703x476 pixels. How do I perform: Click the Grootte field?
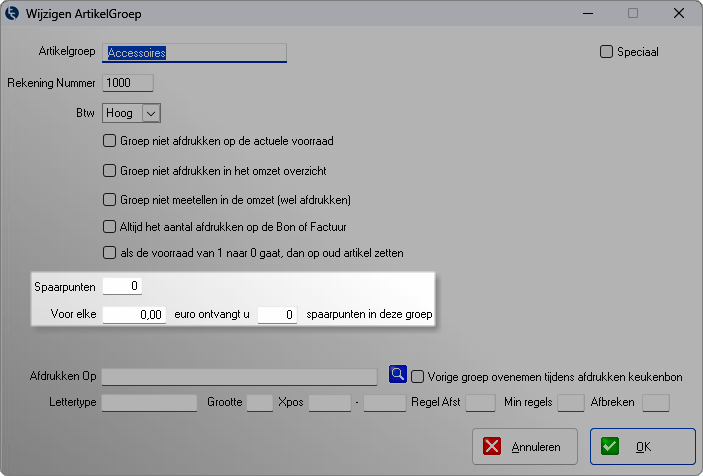coord(260,403)
